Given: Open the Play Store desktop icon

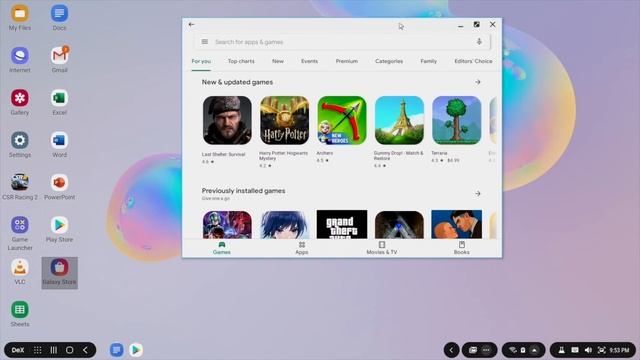Looking at the screenshot, I should point(59,229).
